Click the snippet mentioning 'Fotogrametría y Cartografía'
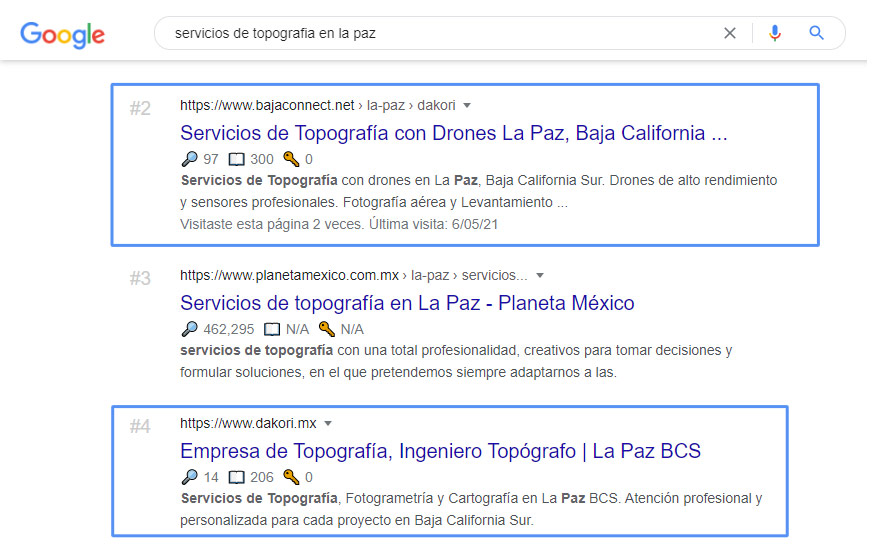This screenshot has width=875, height=544. [471, 509]
